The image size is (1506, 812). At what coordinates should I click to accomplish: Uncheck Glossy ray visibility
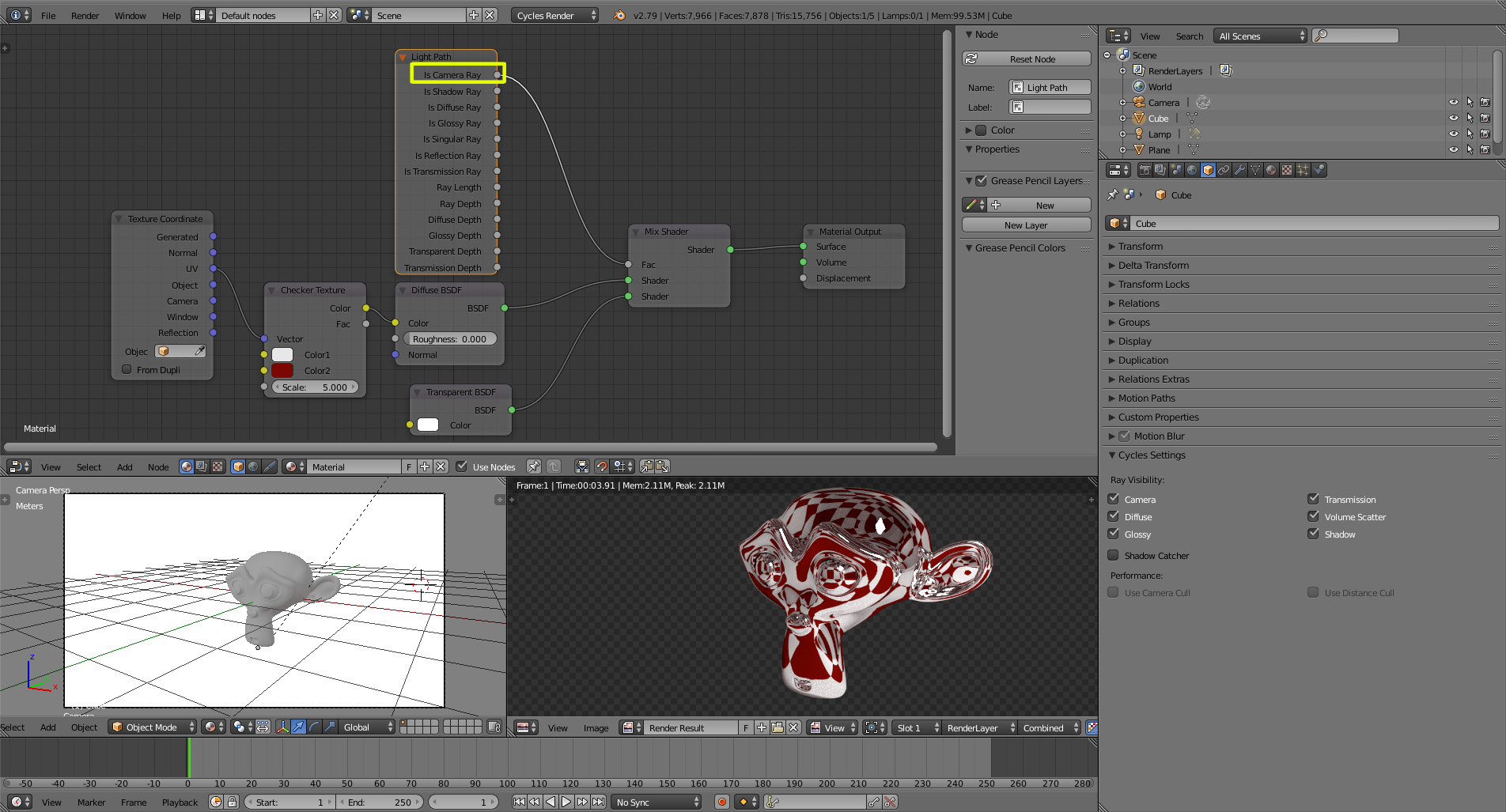1113,534
